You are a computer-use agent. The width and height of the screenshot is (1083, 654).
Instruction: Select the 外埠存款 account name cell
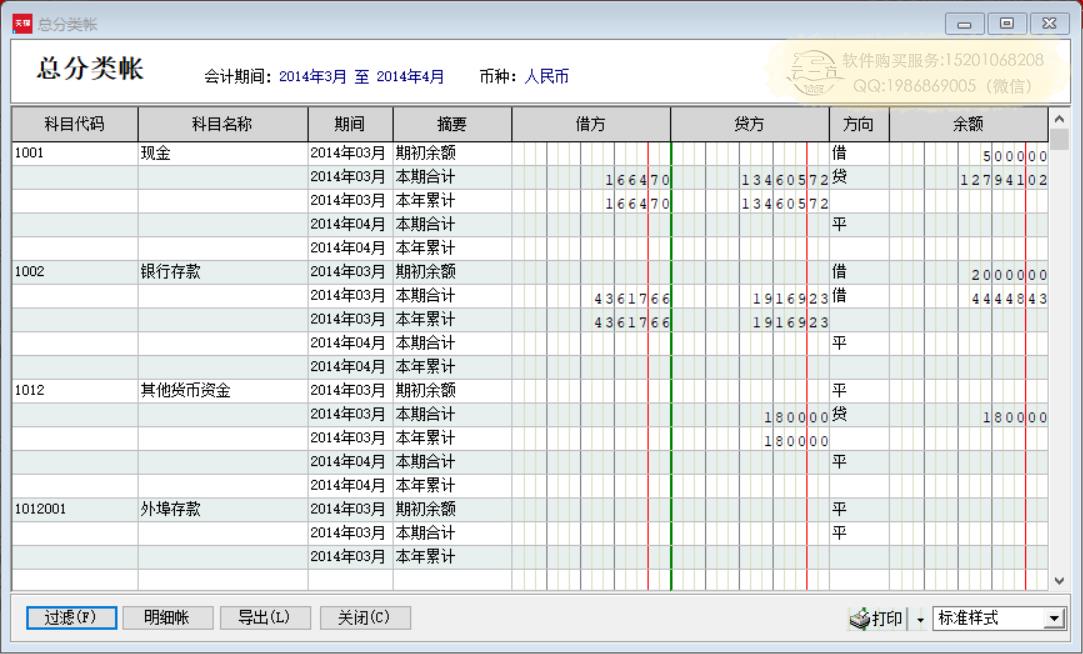(x=222, y=508)
